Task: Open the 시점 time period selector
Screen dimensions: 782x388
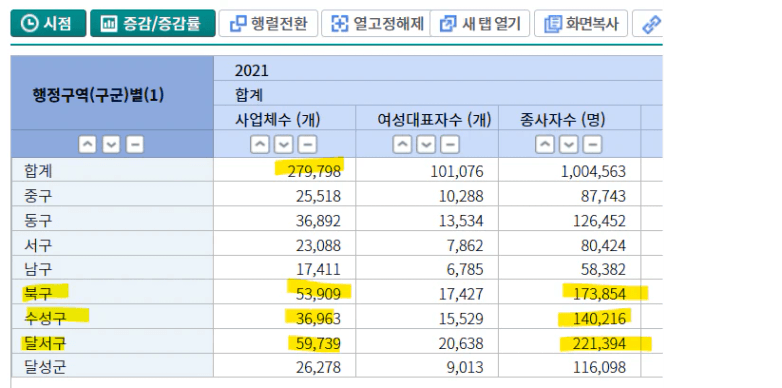Action: pos(48,23)
